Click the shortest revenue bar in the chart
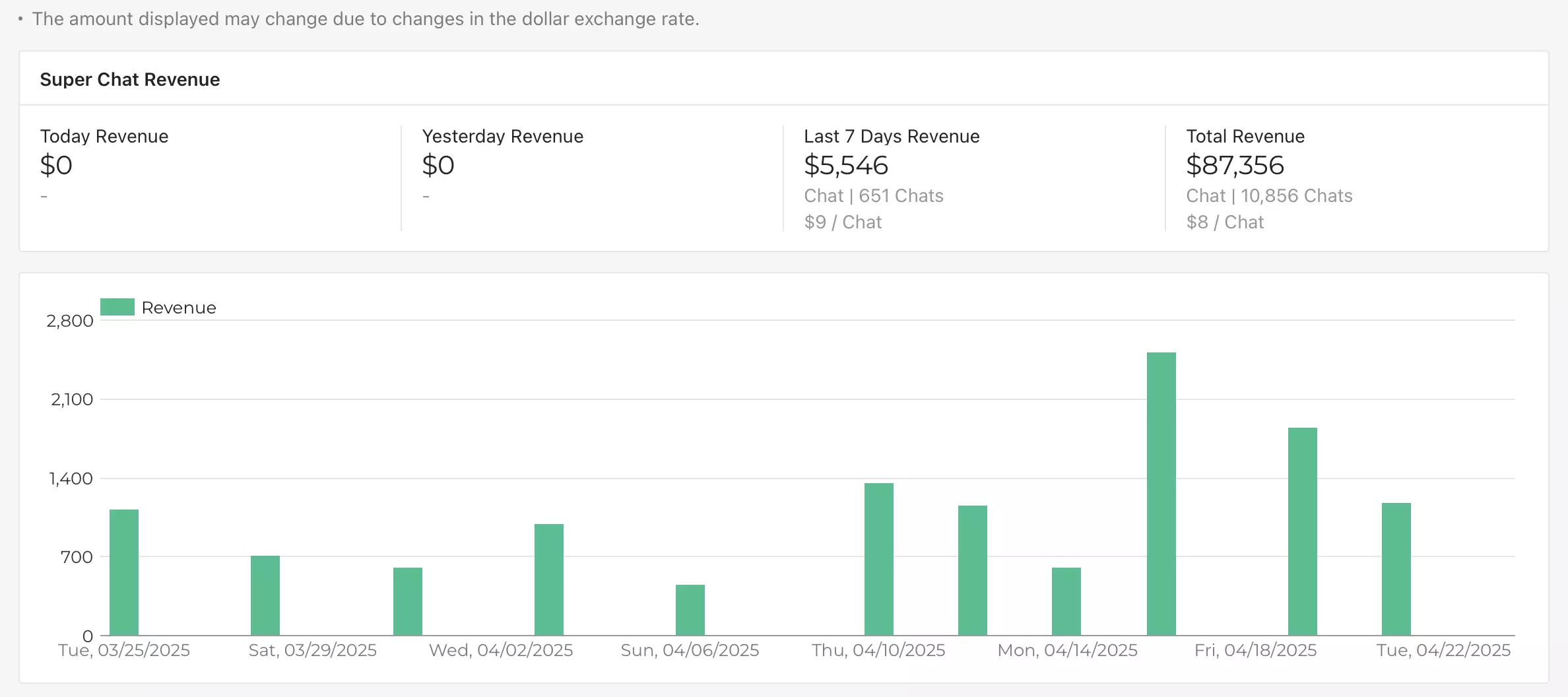Screen dimensions: 1568x697 (690, 610)
